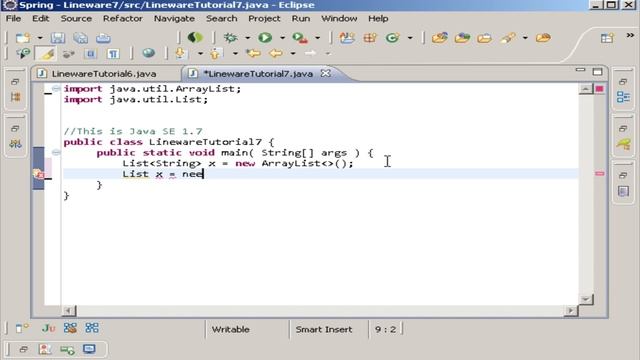Open the Run menu
This screenshot has height=360, width=640.
pyautogui.click(x=301, y=18)
